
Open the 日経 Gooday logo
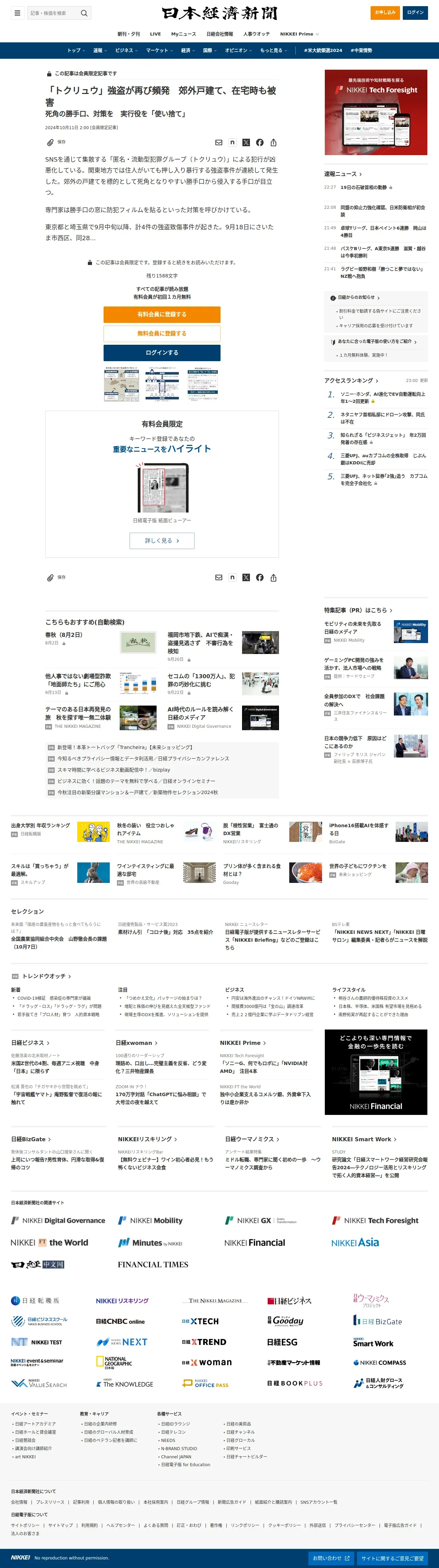[285, 1321]
